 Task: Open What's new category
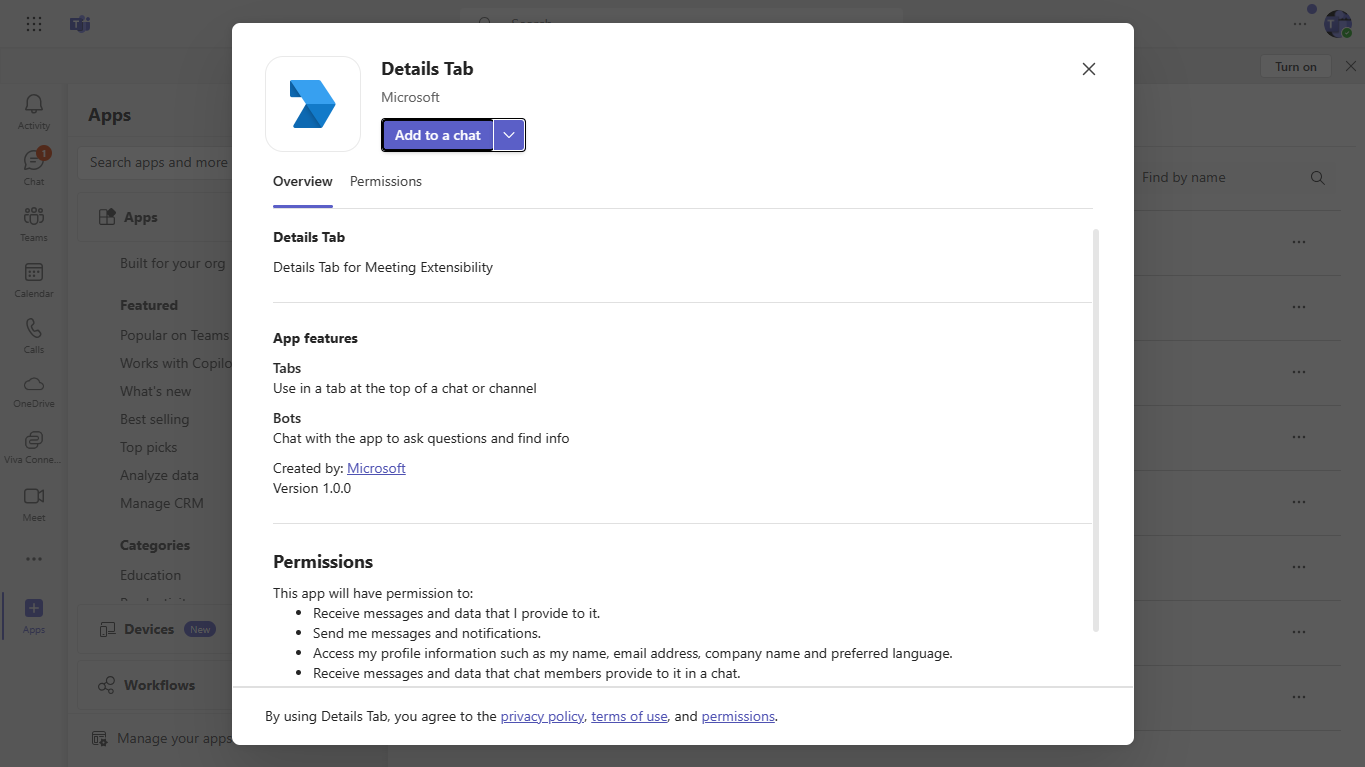tap(156, 391)
